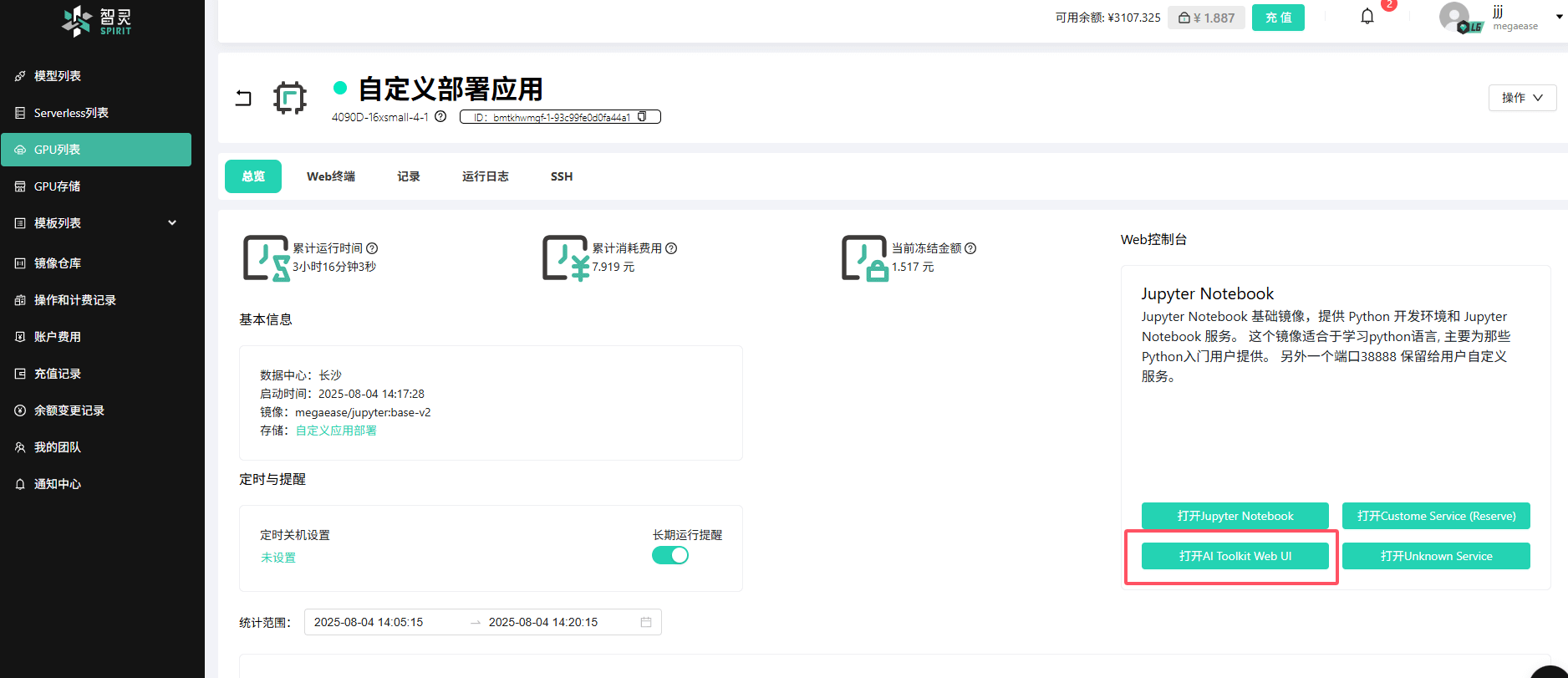Click the user avatar image

coord(1455,17)
